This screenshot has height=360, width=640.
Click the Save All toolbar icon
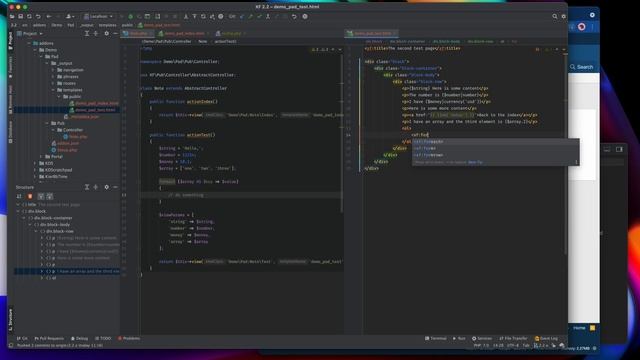pyautogui.click(x=21, y=16)
